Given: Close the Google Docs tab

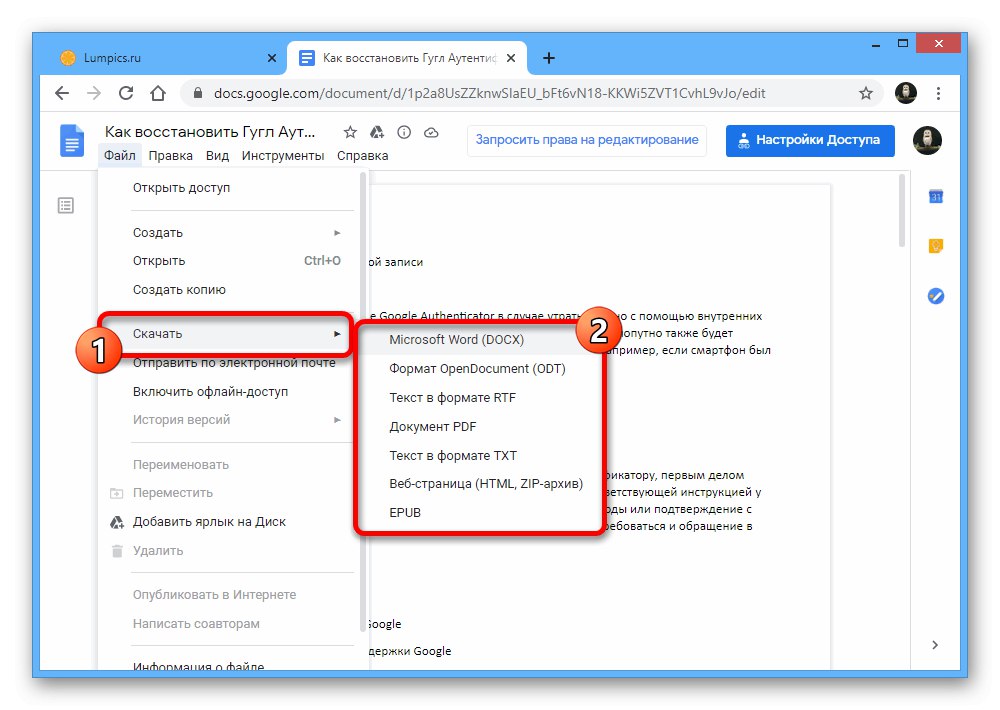Looking at the screenshot, I should (x=511, y=58).
